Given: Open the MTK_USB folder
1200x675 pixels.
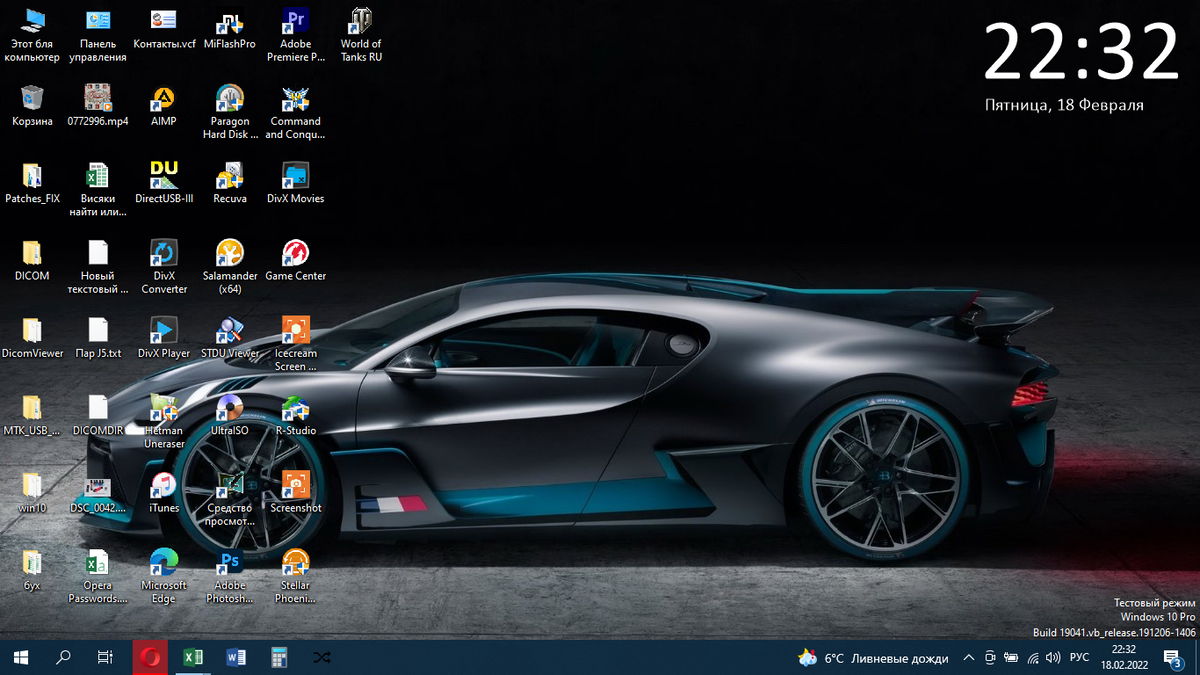Looking at the screenshot, I should click(x=32, y=414).
